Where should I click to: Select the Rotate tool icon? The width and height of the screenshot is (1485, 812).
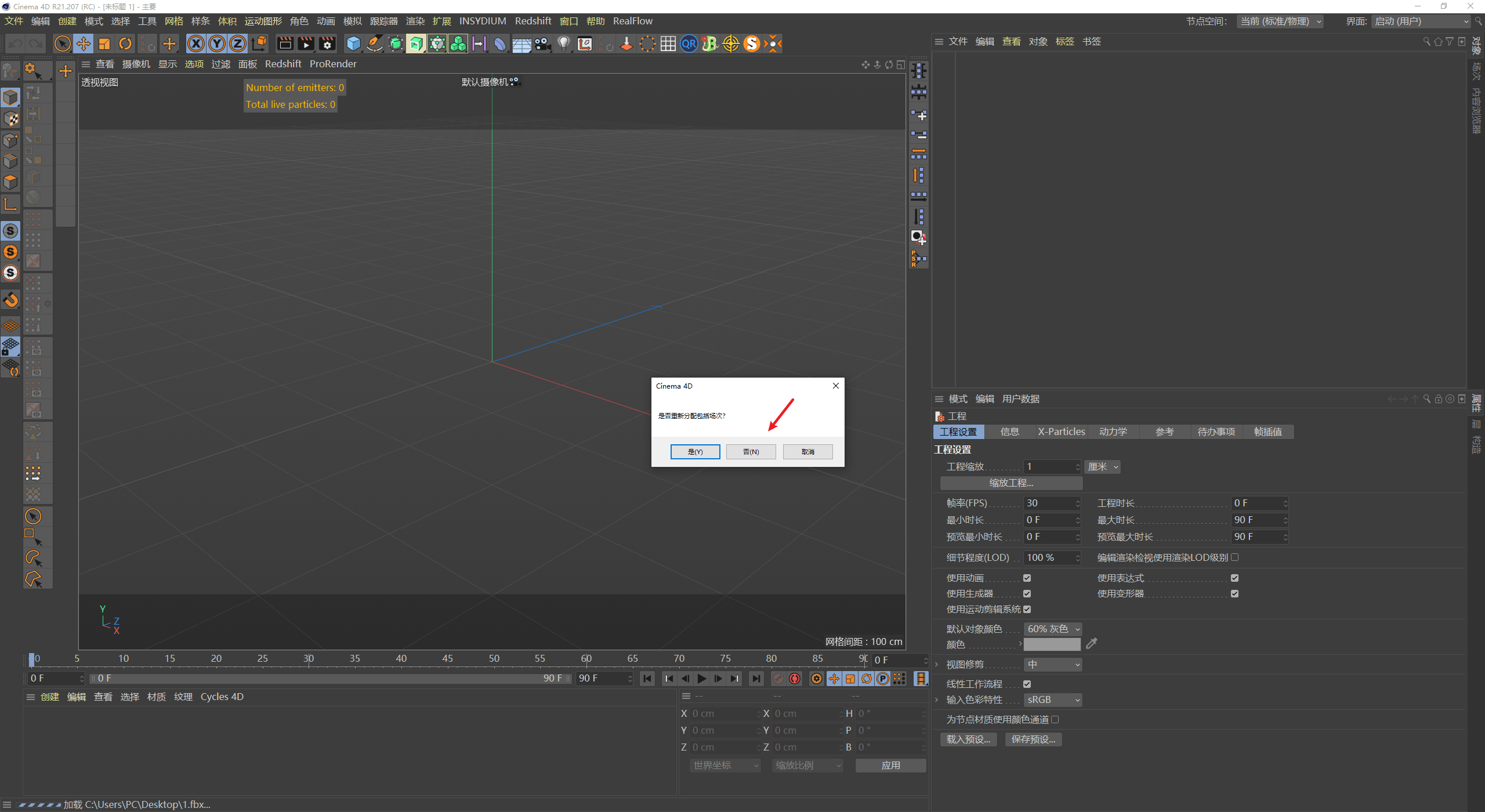pos(125,43)
